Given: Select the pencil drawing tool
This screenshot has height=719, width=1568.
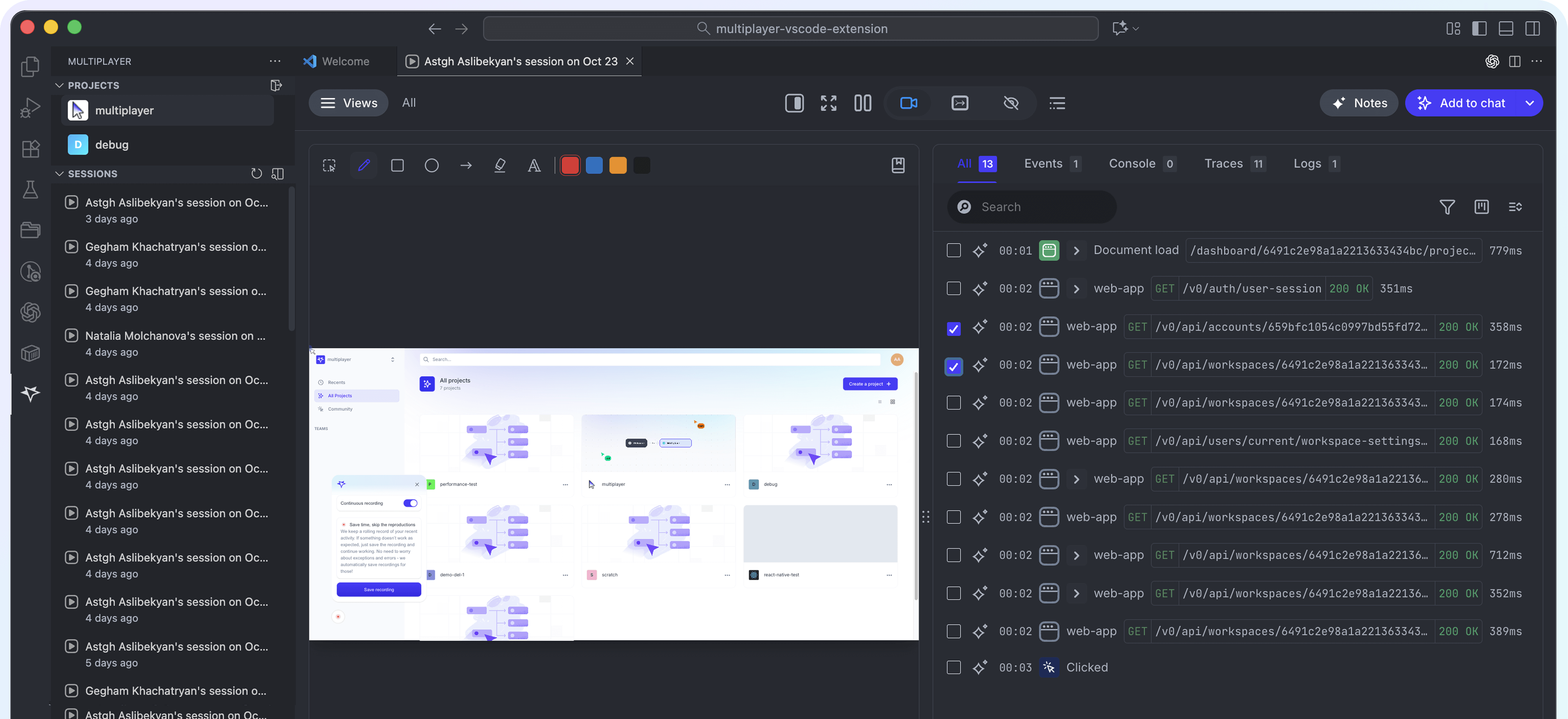Looking at the screenshot, I should pyautogui.click(x=364, y=165).
